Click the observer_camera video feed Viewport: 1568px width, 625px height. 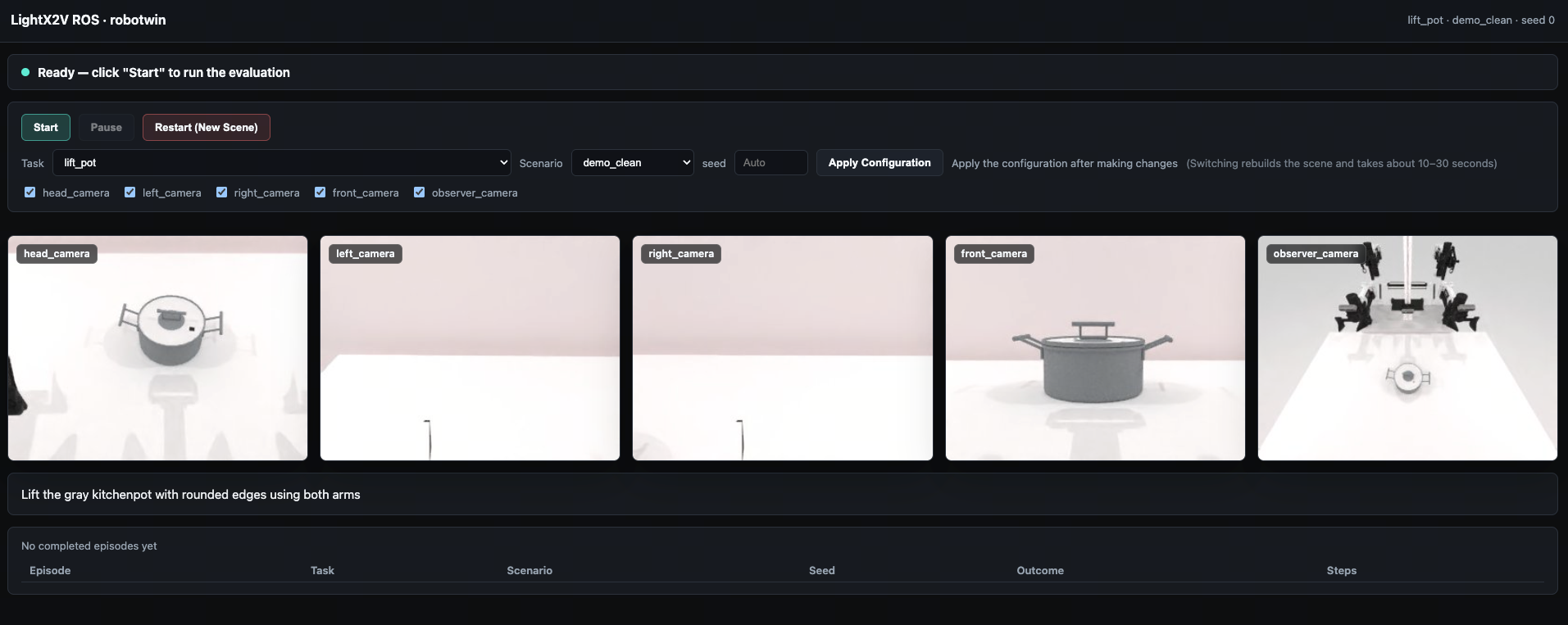[1407, 348]
